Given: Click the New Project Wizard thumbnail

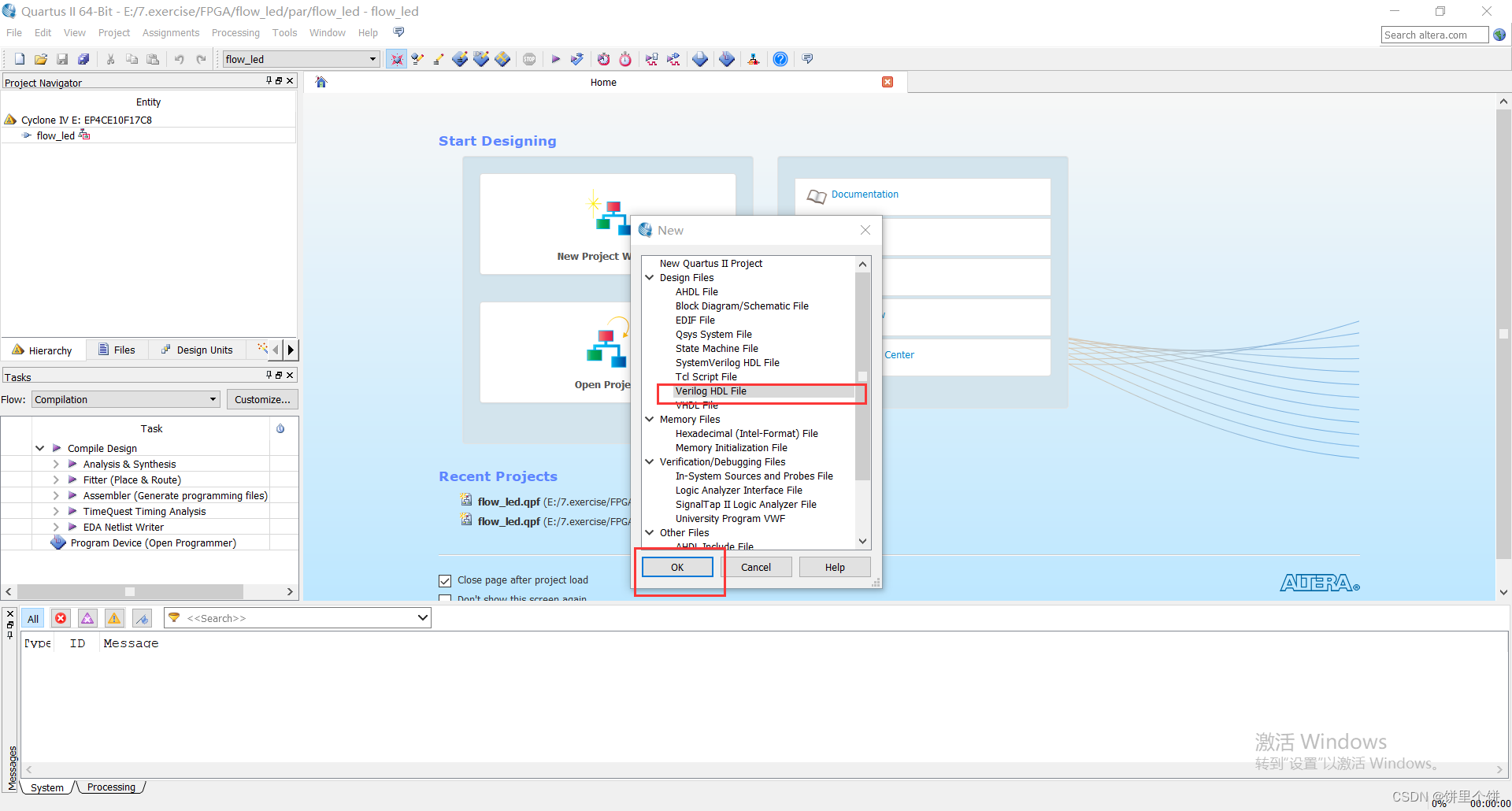Looking at the screenshot, I should [607, 224].
